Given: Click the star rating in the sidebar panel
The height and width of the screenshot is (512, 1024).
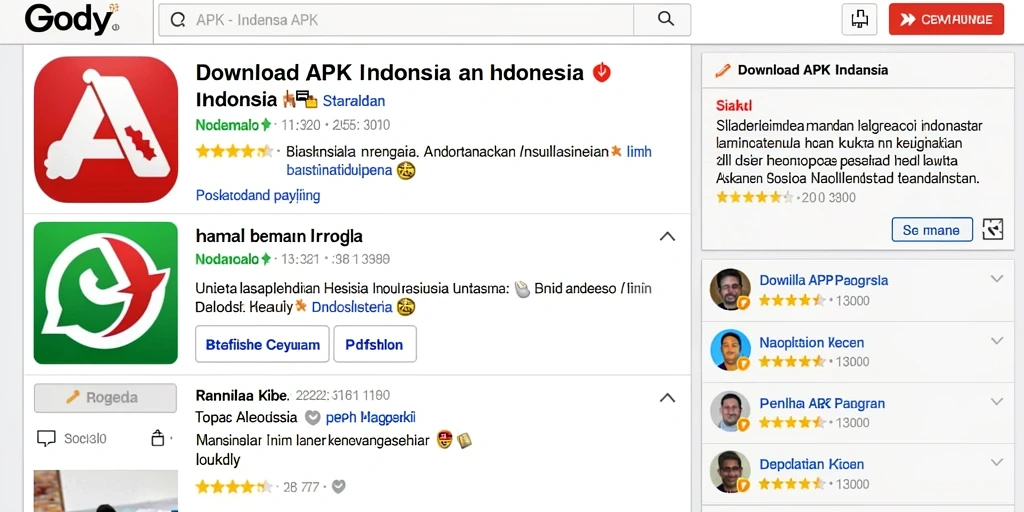Looking at the screenshot, I should coord(754,197).
